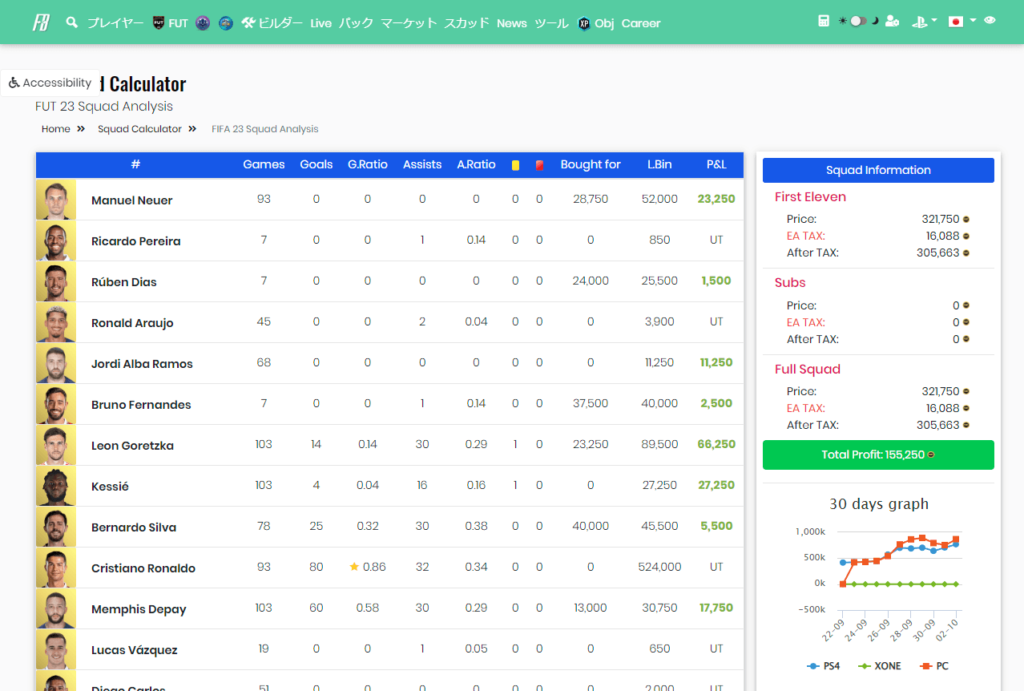
Task: Select the Total Profit: 155,250 button
Action: tap(878, 455)
